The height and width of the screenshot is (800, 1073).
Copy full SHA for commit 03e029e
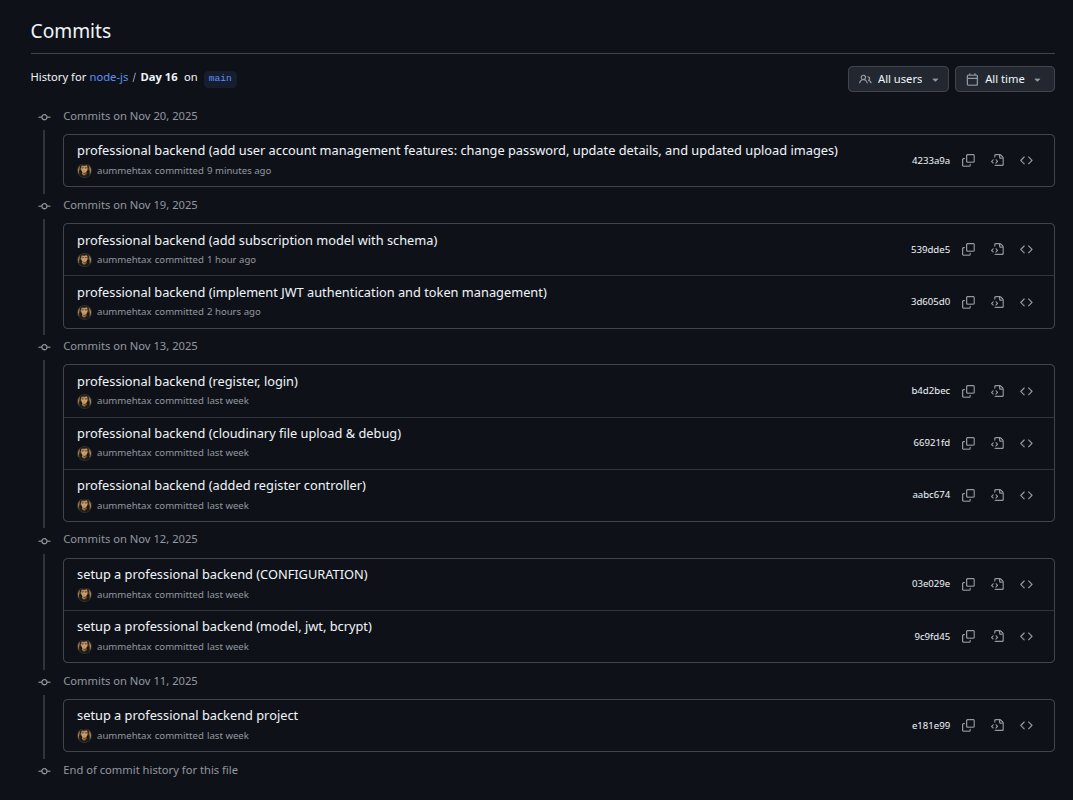968,584
